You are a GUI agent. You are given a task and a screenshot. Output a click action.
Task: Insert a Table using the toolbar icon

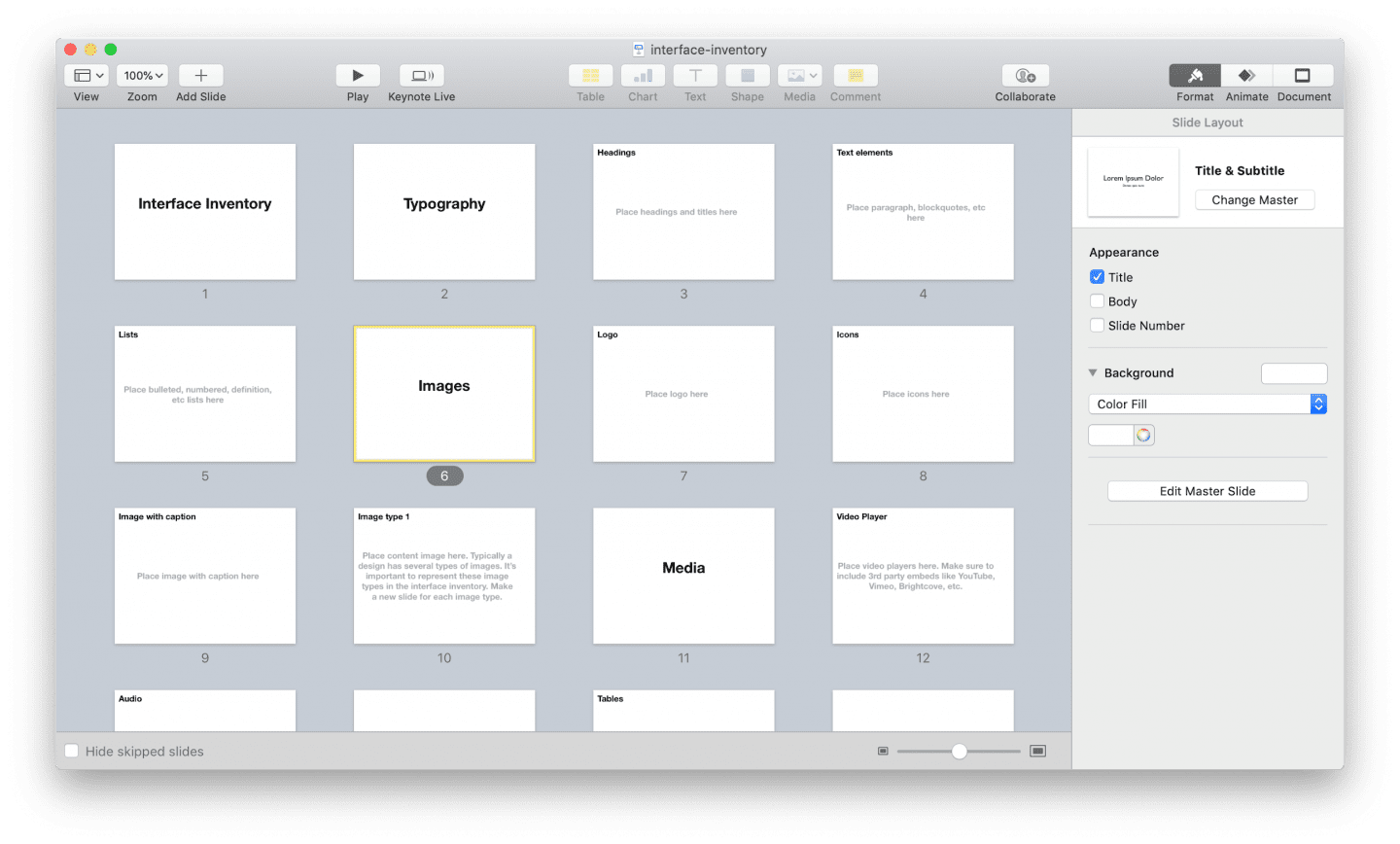[590, 76]
